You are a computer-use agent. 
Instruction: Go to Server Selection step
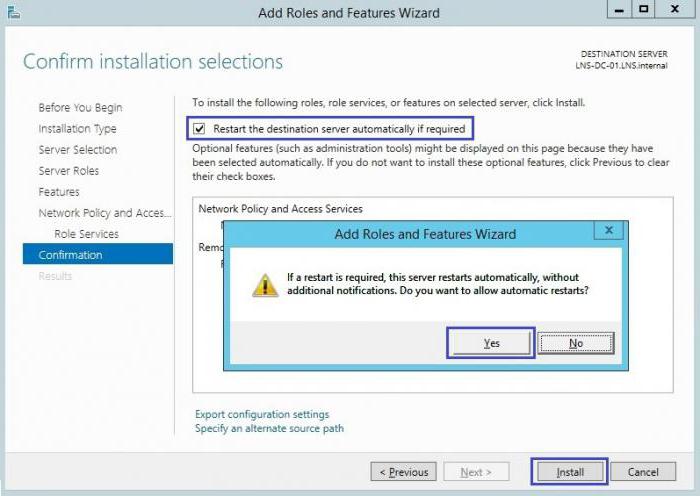tap(78, 150)
